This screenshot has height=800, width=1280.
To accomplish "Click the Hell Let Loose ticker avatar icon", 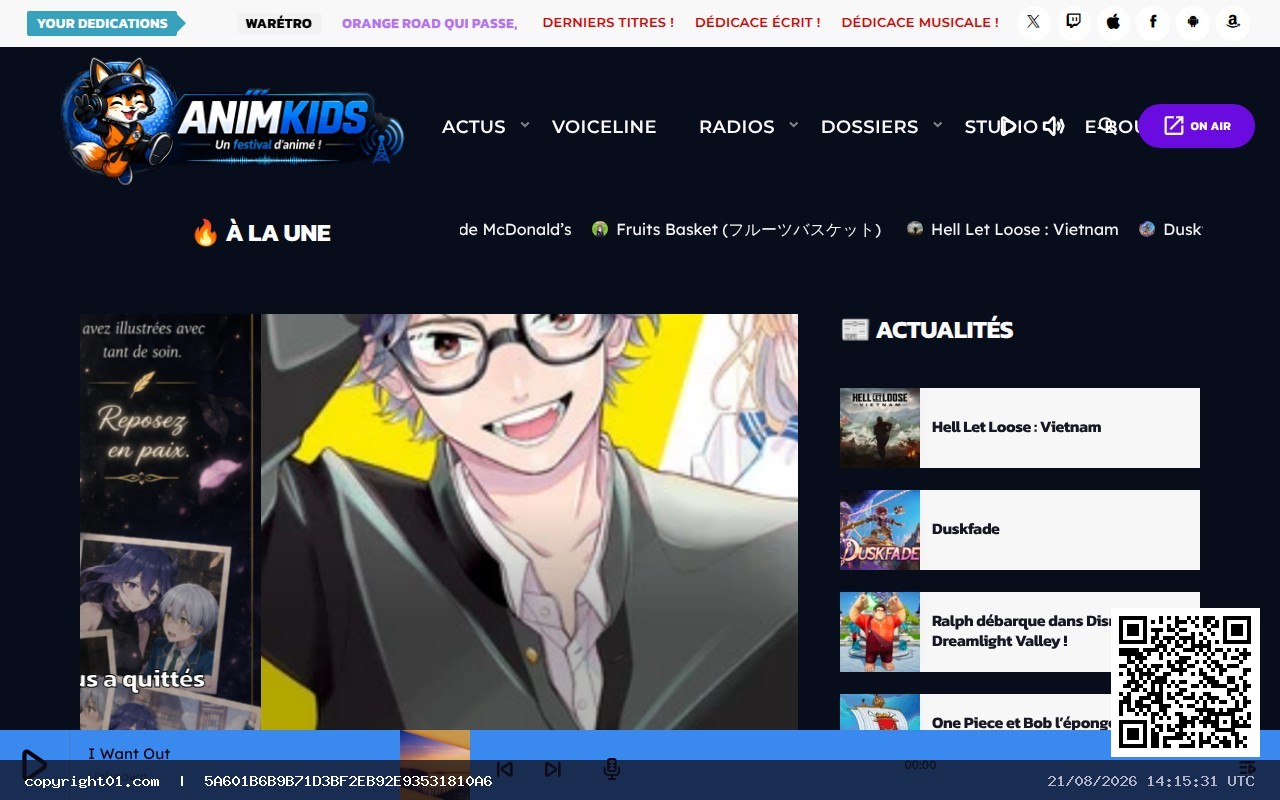I will point(914,229).
